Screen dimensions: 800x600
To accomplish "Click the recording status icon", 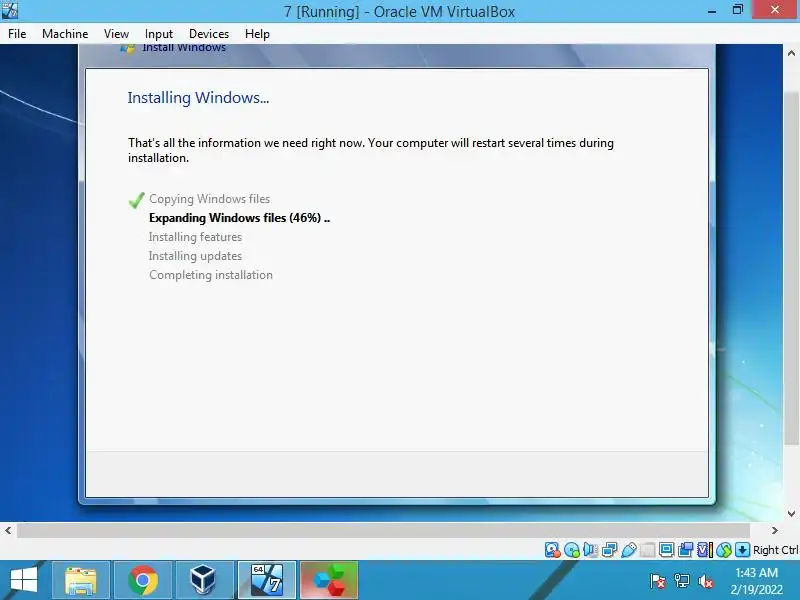I will [x=685, y=549].
